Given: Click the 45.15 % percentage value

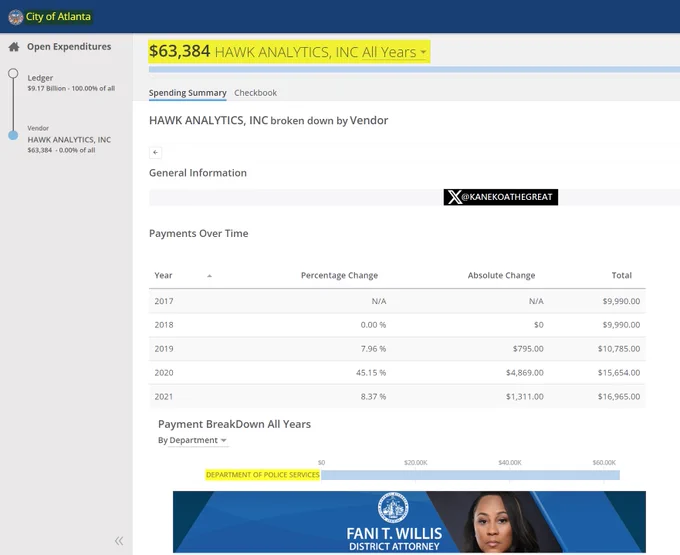Looking at the screenshot, I should pyautogui.click(x=371, y=372).
